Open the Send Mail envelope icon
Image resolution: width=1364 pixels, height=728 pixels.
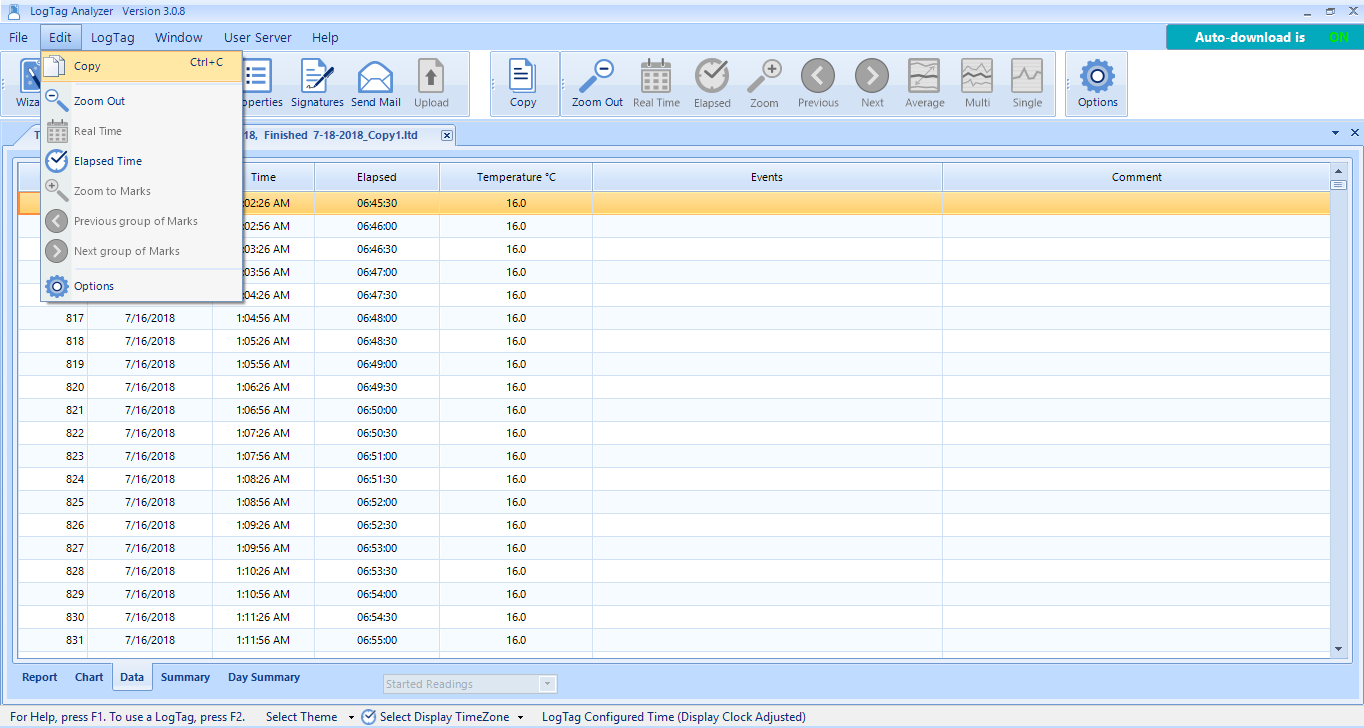[375, 82]
